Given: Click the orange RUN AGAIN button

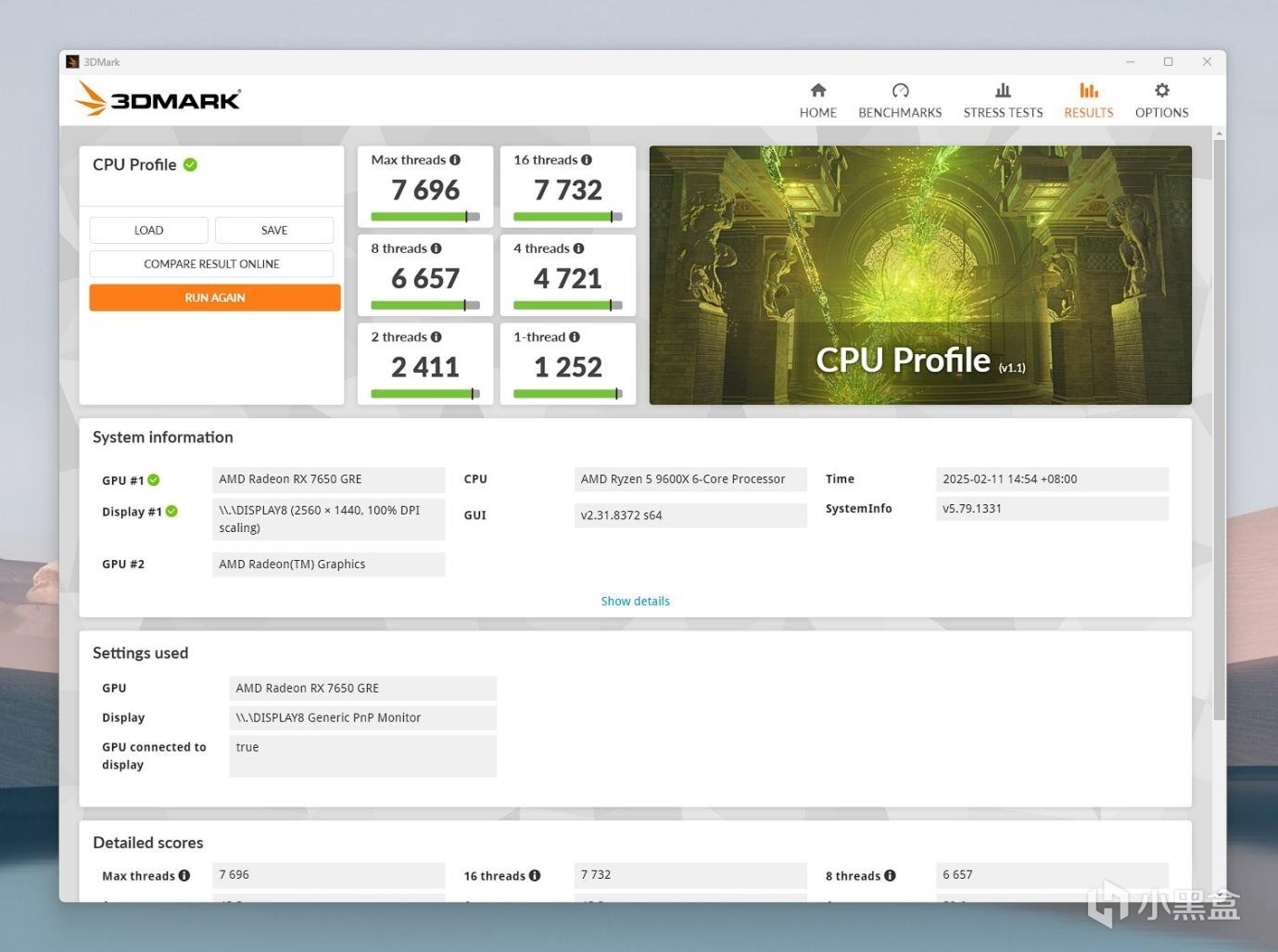Looking at the screenshot, I should click(215, 298).
